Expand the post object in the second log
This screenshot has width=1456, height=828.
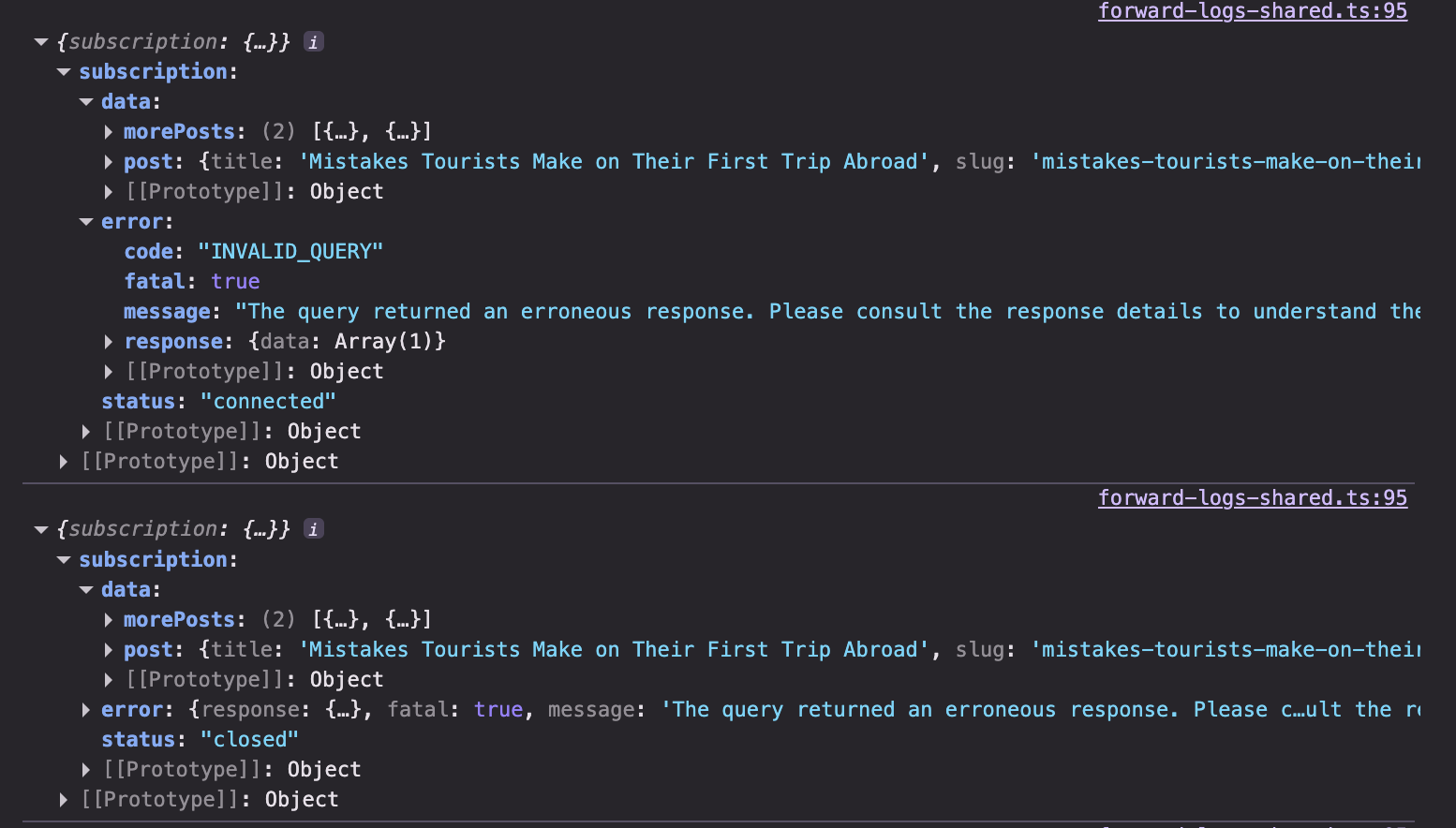[x=109, y=650]
